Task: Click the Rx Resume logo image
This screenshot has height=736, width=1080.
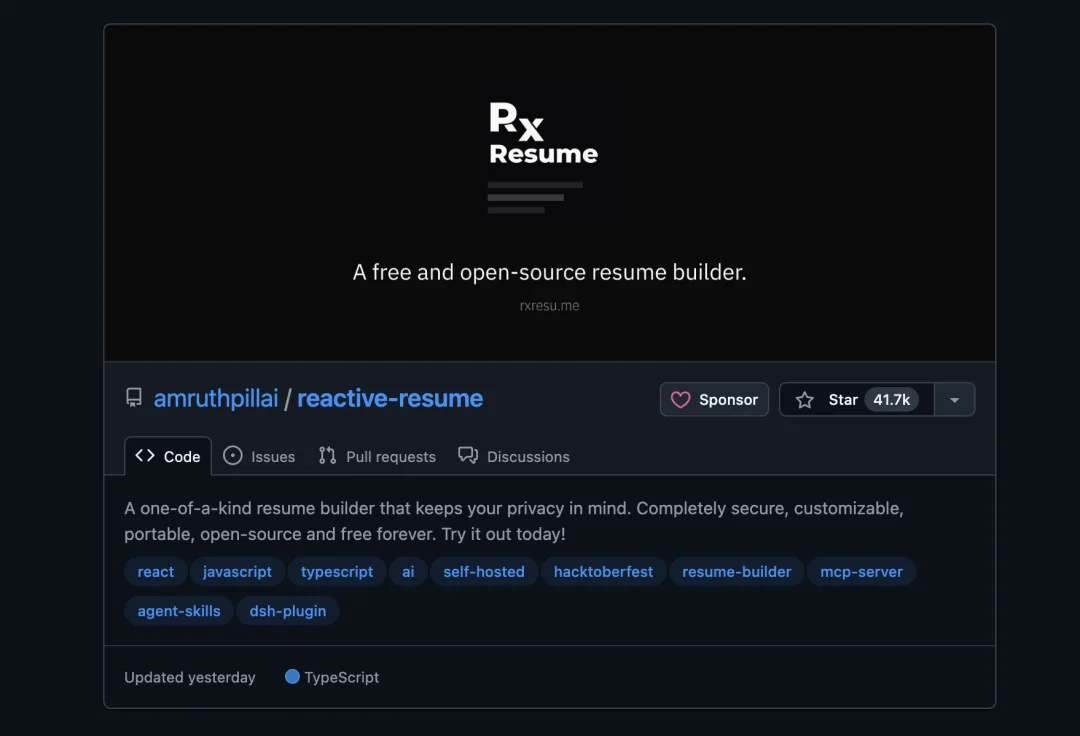Action: (543, 157)
